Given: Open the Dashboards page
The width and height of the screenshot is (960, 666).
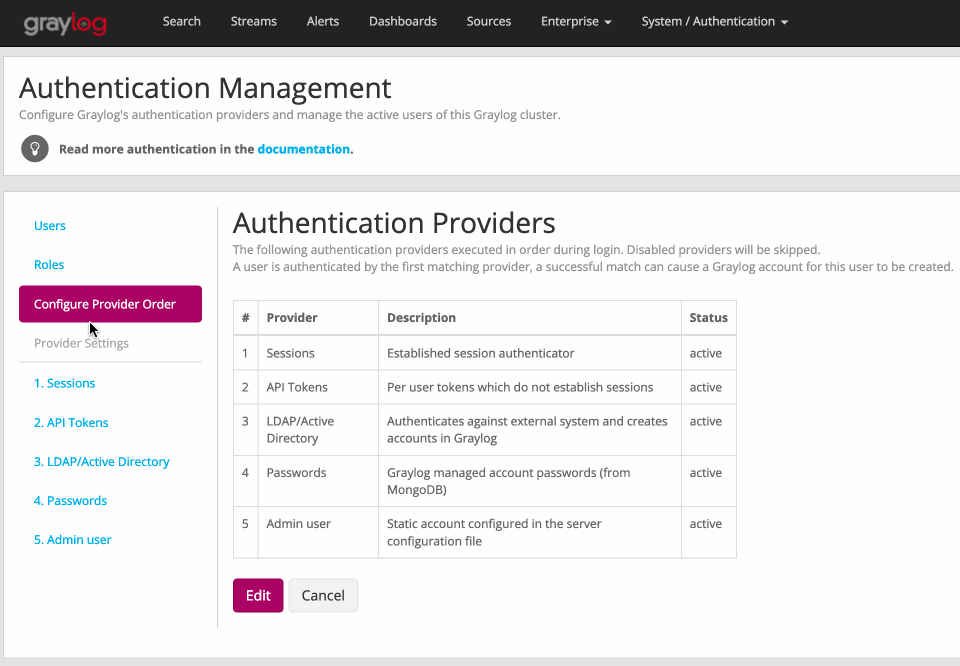Looking at the screenshot, I should (x=402, y=21).
